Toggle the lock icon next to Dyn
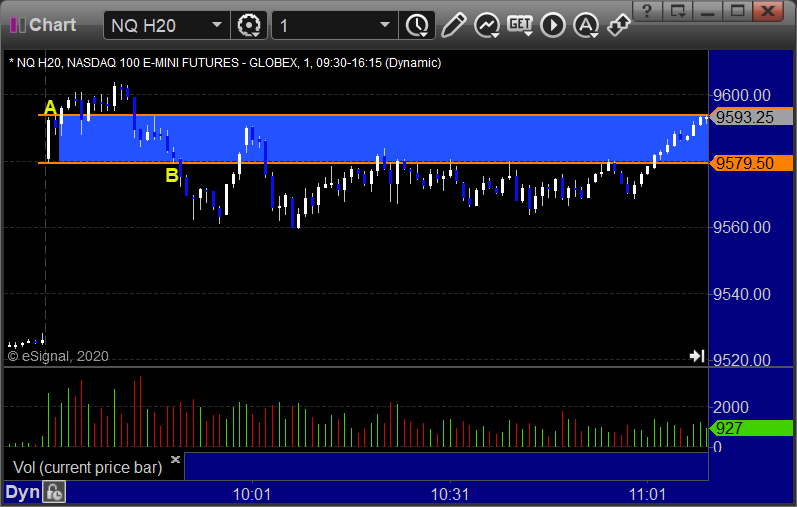797x507 pixels. pyautogui.click(x=54, y=492)
